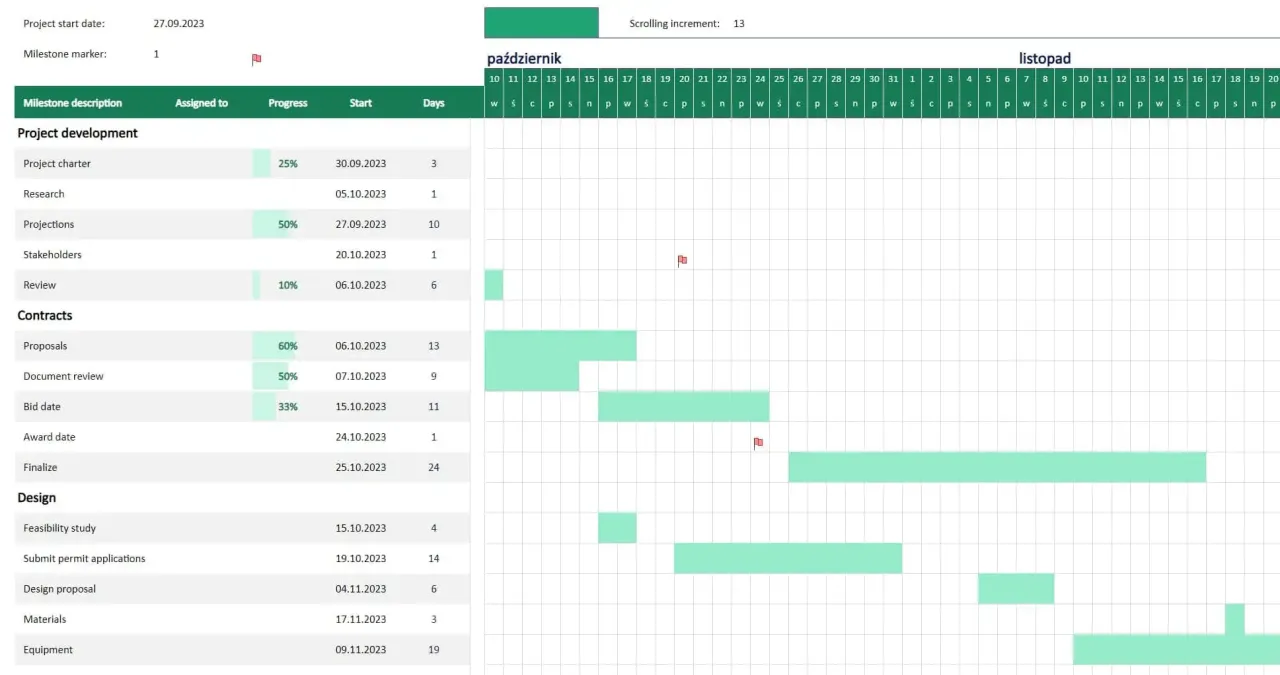
Task: Click the Document review Gantt bar
Action: click(532, 376)
